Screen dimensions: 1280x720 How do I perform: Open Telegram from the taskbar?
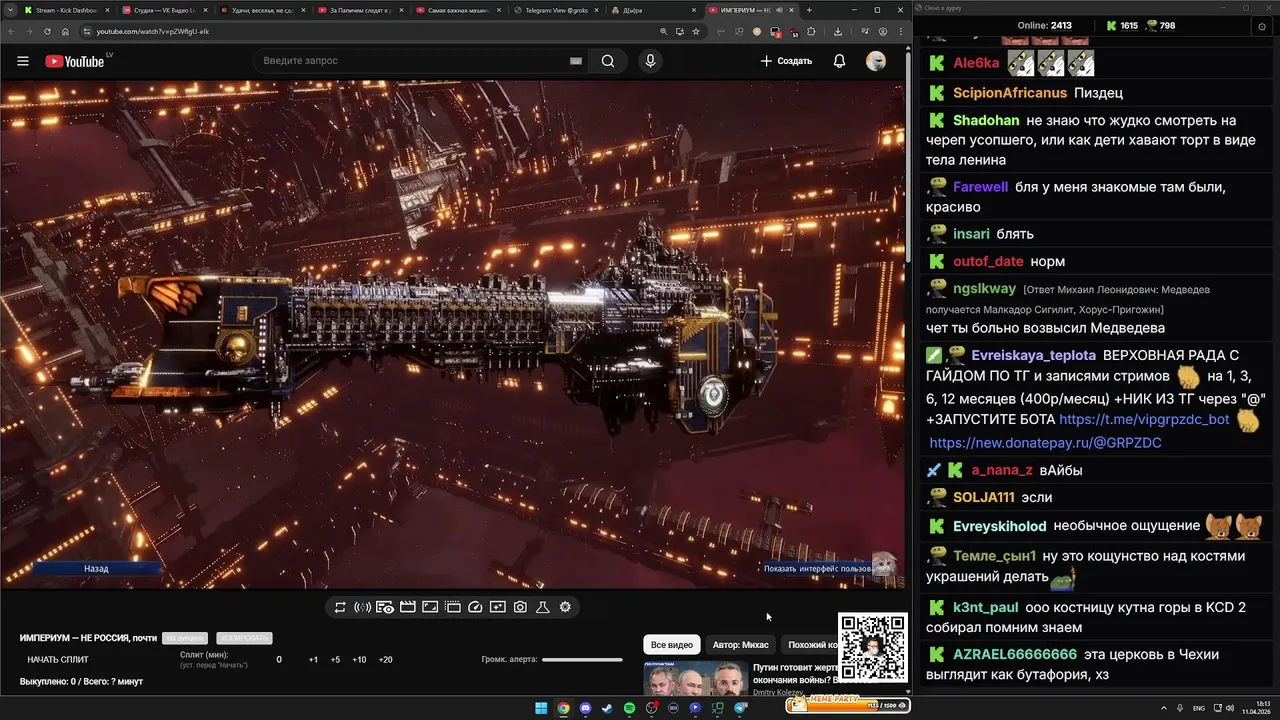pos(741,708)
